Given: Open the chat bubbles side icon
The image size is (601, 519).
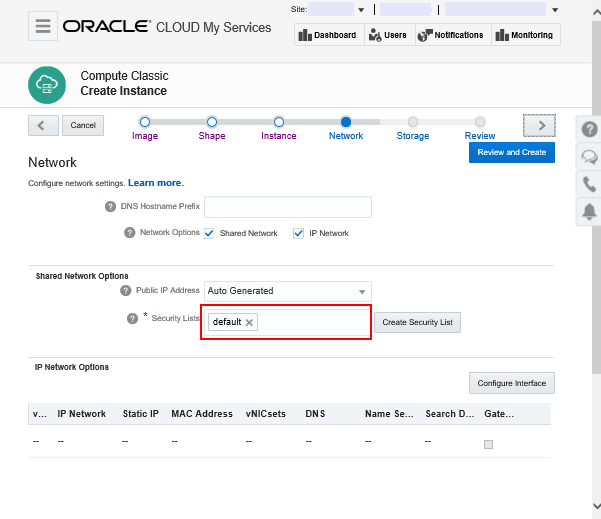Looking at the screenshot, I should pos(589,157).
